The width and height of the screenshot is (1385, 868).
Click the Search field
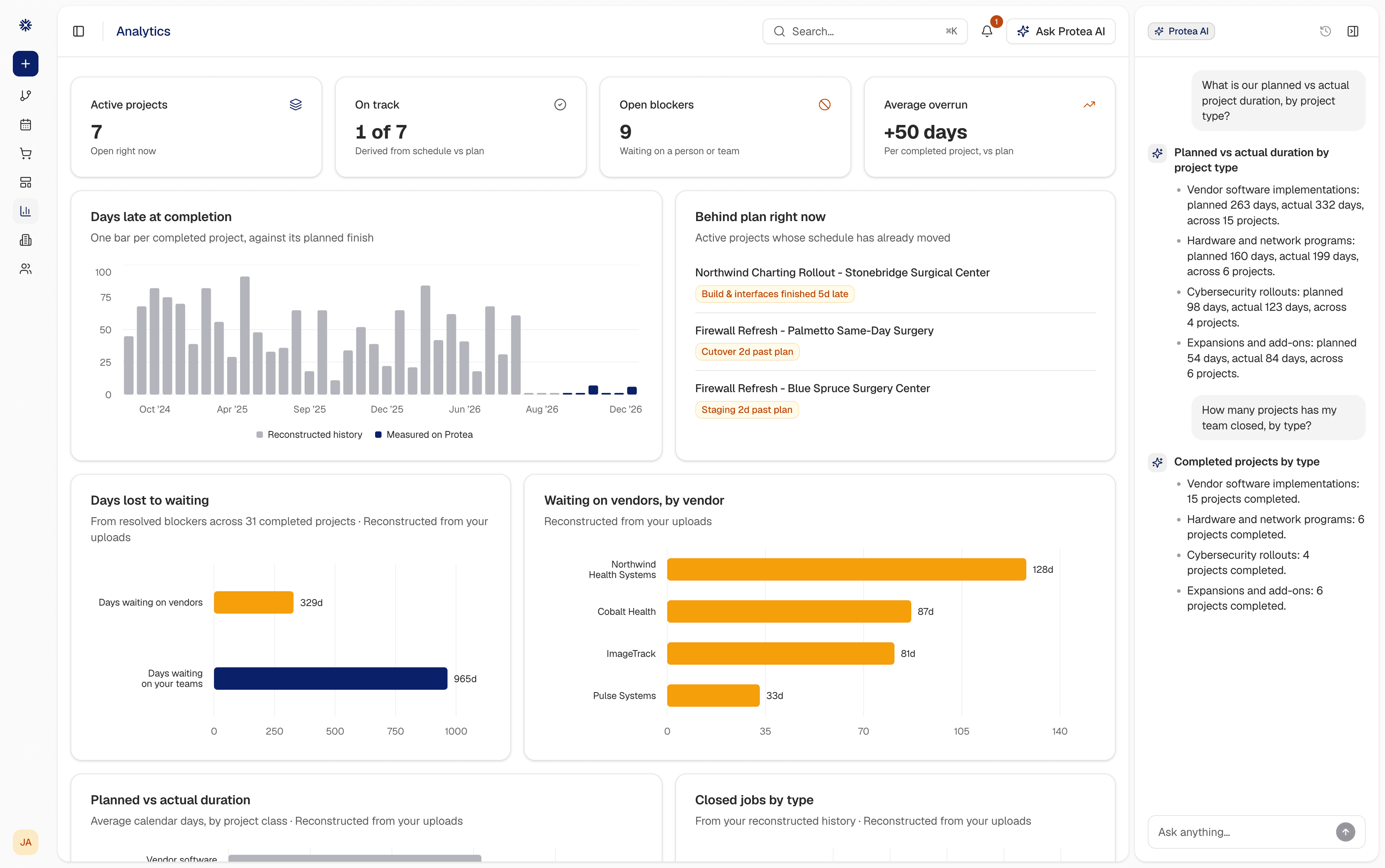(865, 31)
